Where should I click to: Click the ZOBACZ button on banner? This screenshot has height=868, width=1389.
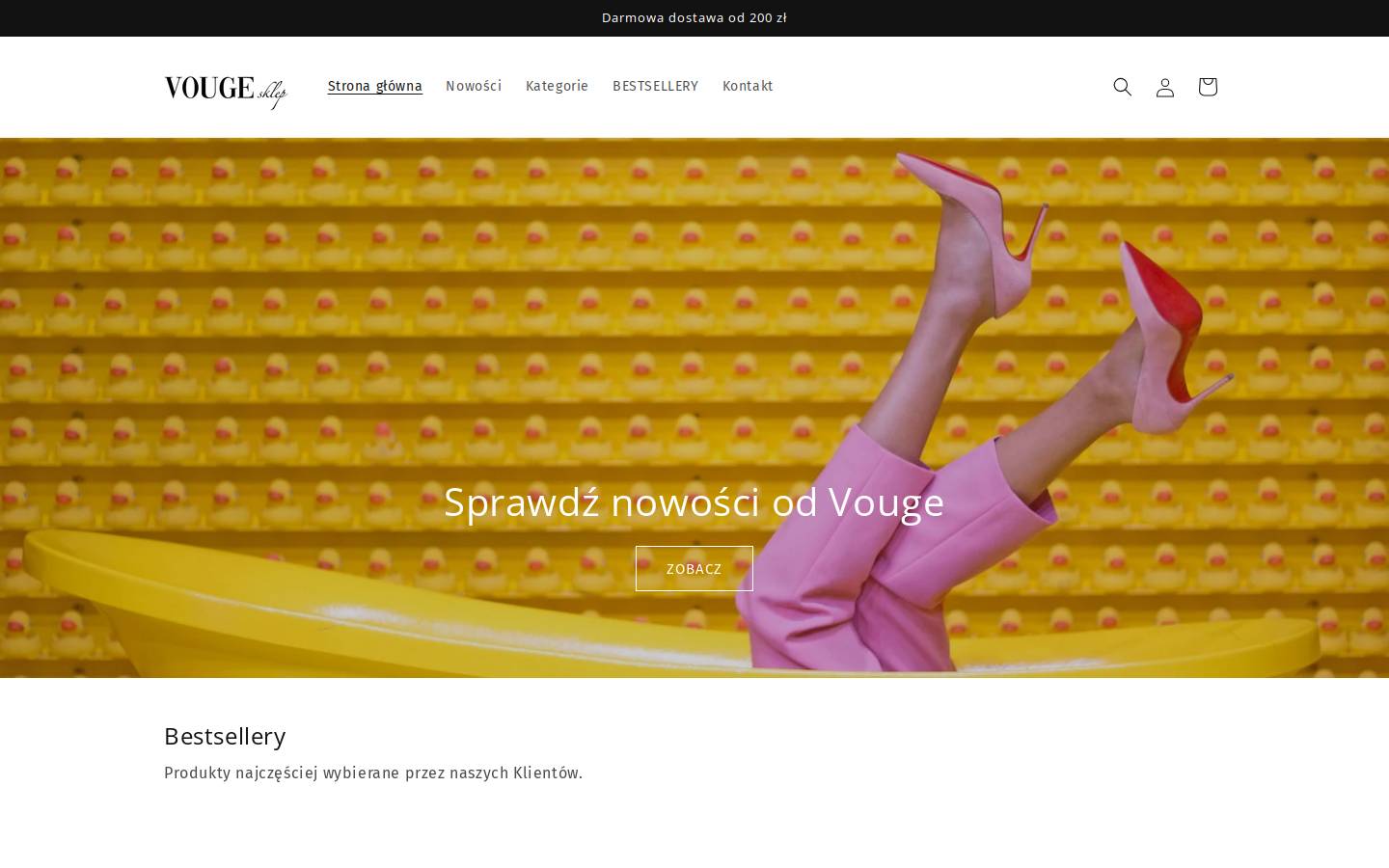tap(694, 569)
